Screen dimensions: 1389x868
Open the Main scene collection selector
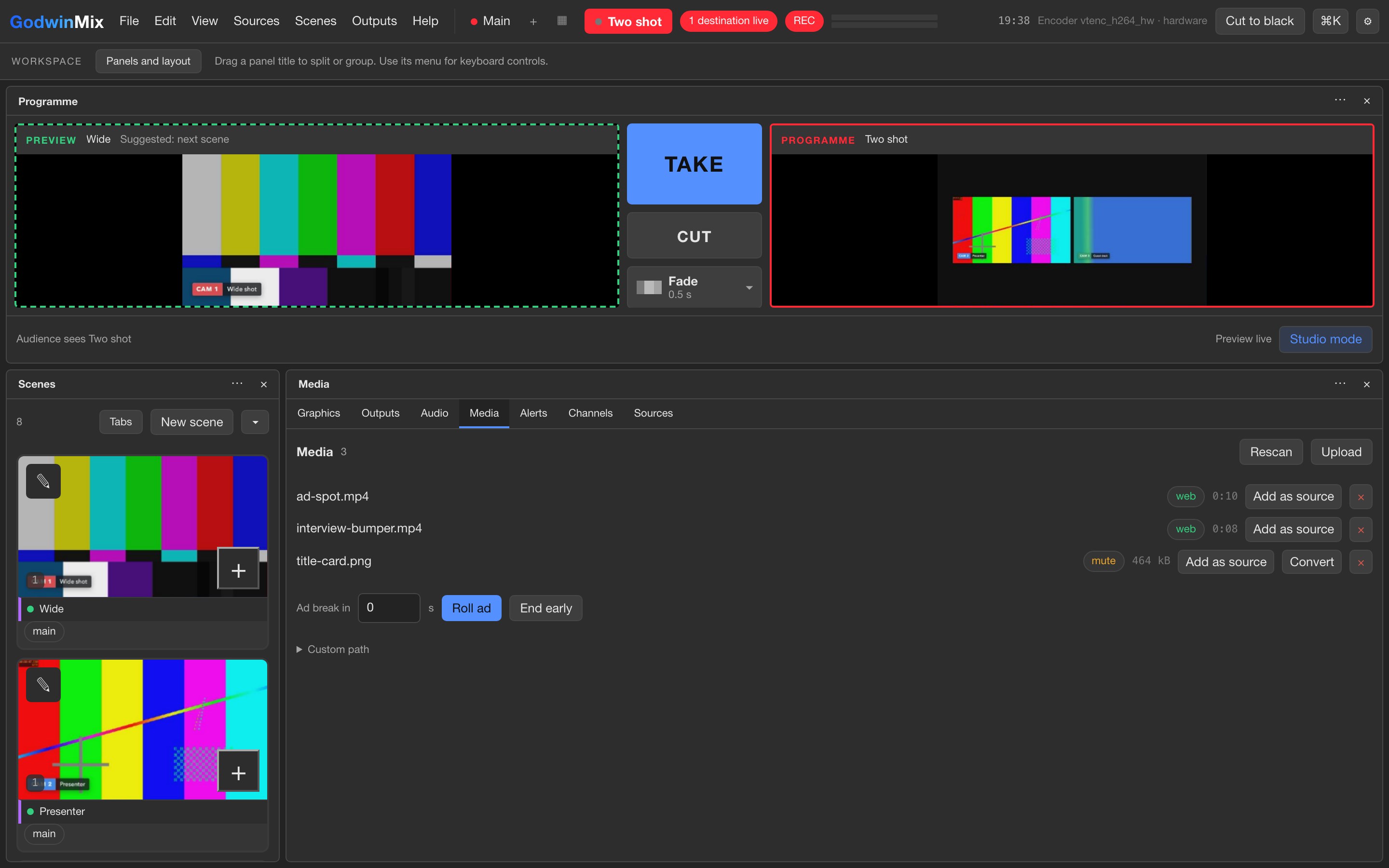490,21
